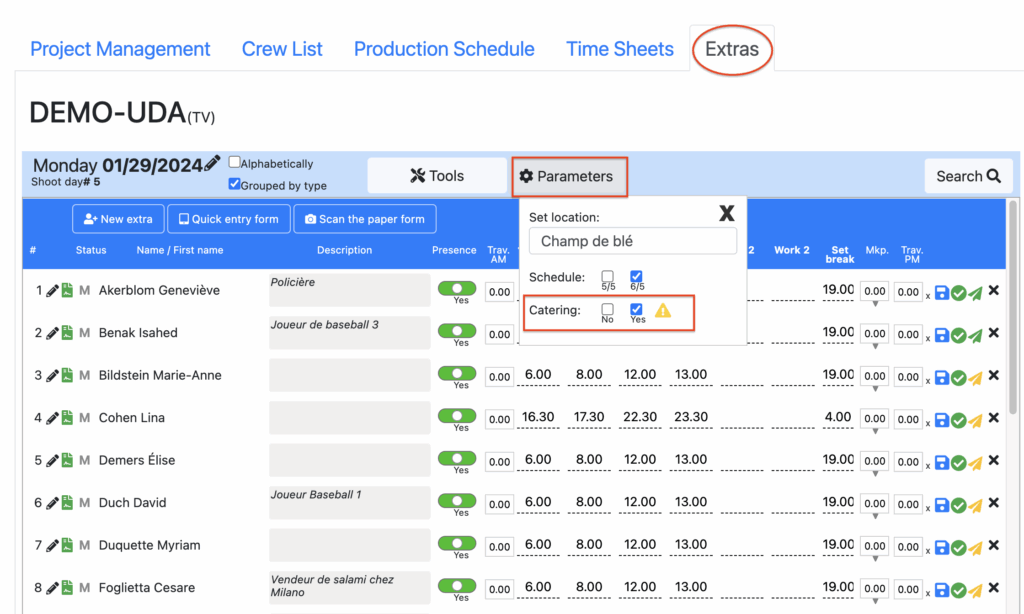Open the green PDF icon for Bildstein Marie-Anne
This screenshot has width=1024, height=614.
(66, 375)
